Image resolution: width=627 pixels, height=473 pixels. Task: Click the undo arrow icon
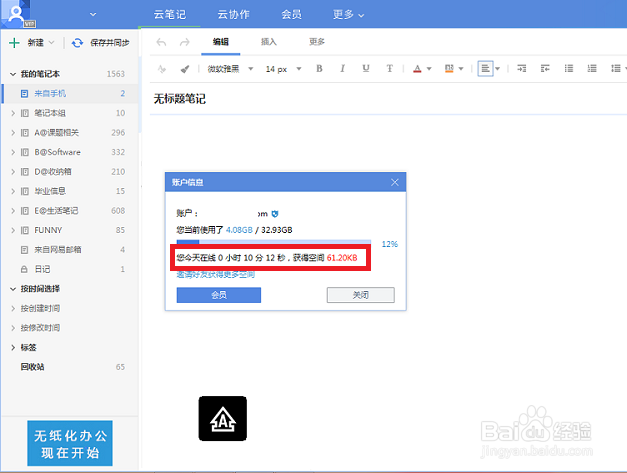(x=161, y=42)
